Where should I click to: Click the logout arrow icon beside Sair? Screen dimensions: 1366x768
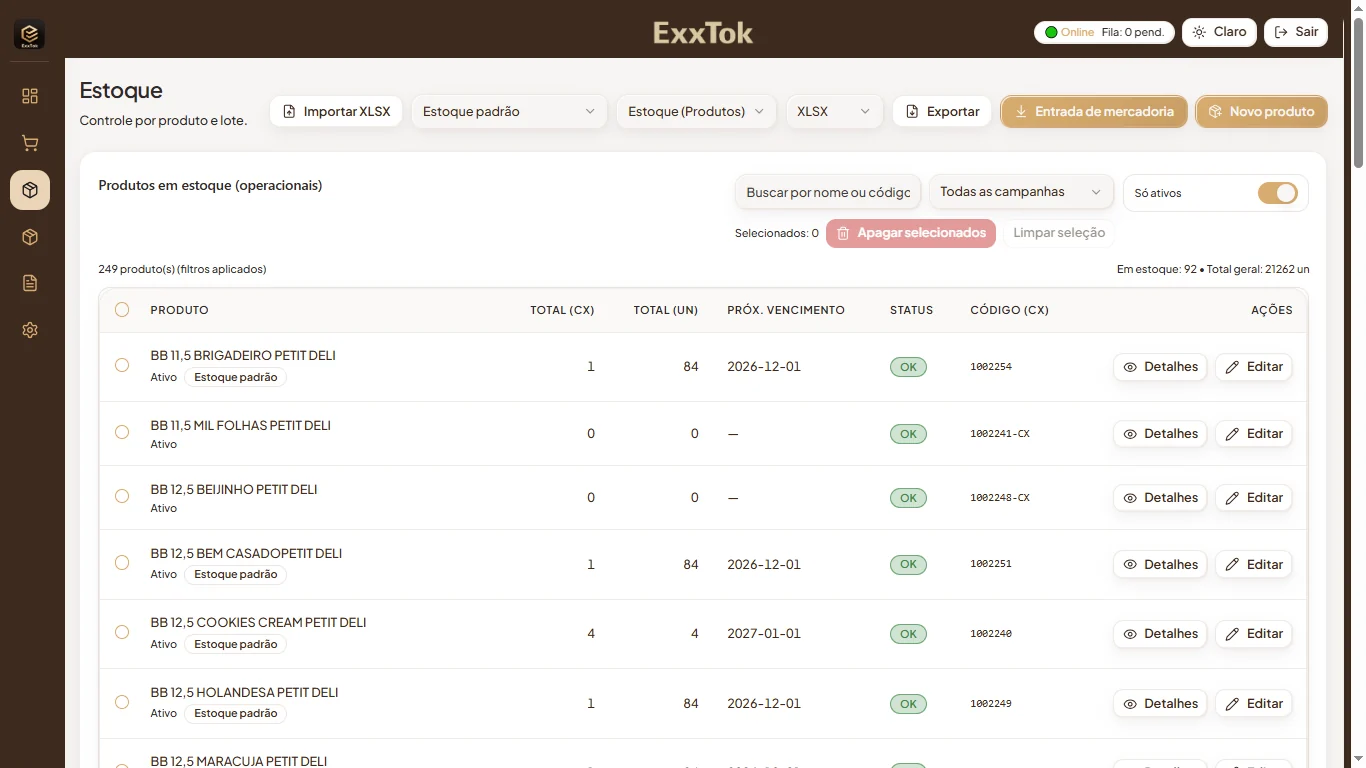(x=1282, y=32)
